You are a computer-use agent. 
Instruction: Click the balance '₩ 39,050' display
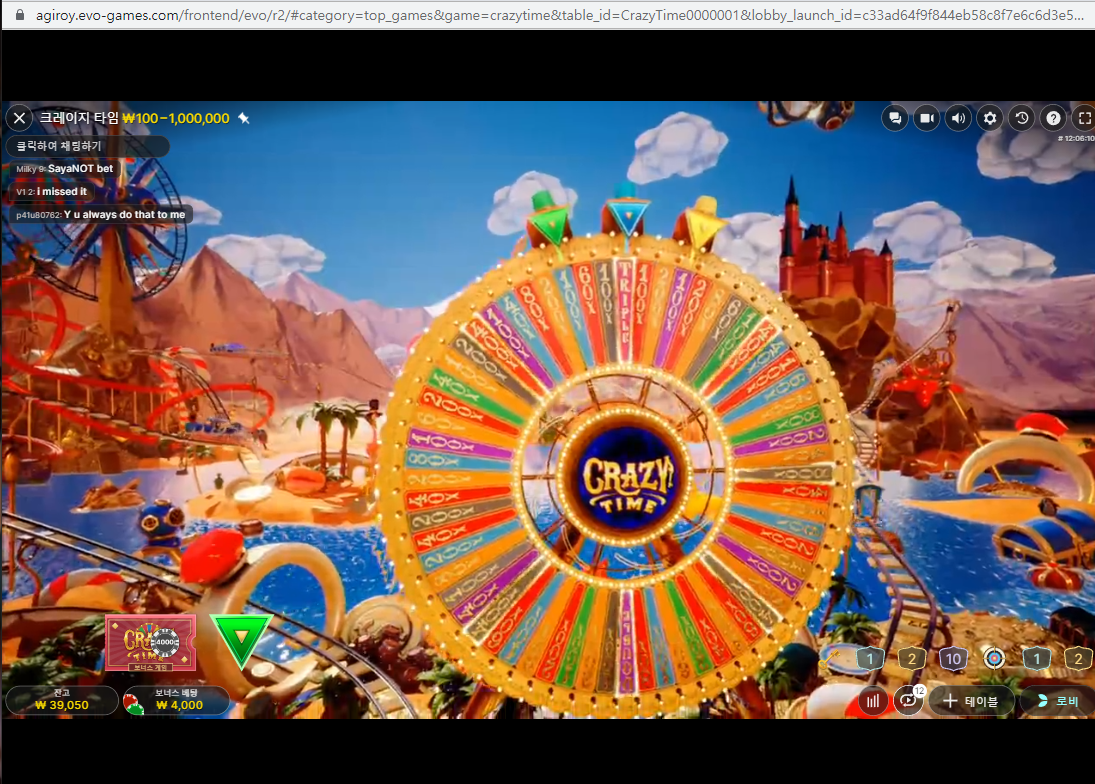pos(61,700)
